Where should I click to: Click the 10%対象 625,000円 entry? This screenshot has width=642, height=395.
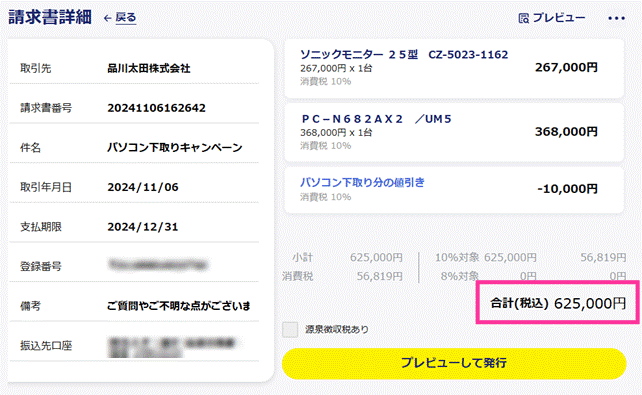(x=486, y=257)
